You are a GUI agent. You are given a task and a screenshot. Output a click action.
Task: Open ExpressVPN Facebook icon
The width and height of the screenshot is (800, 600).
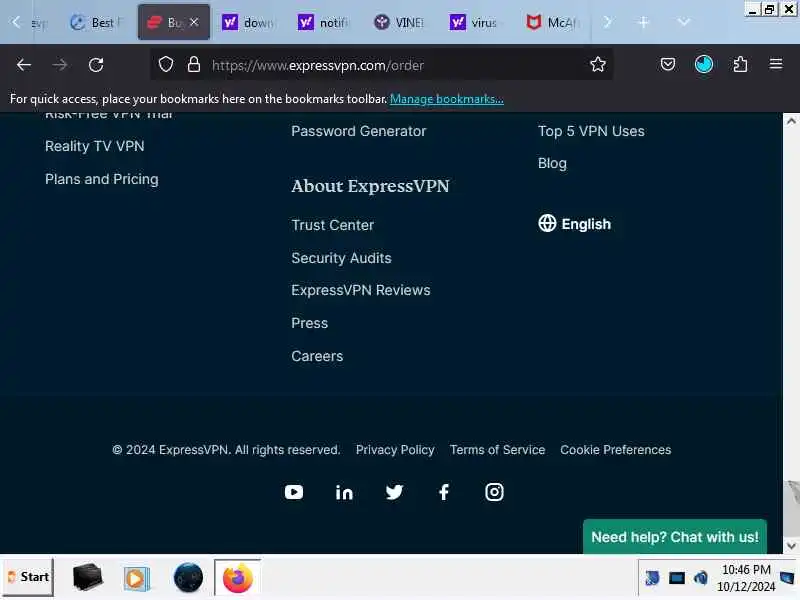444,492
